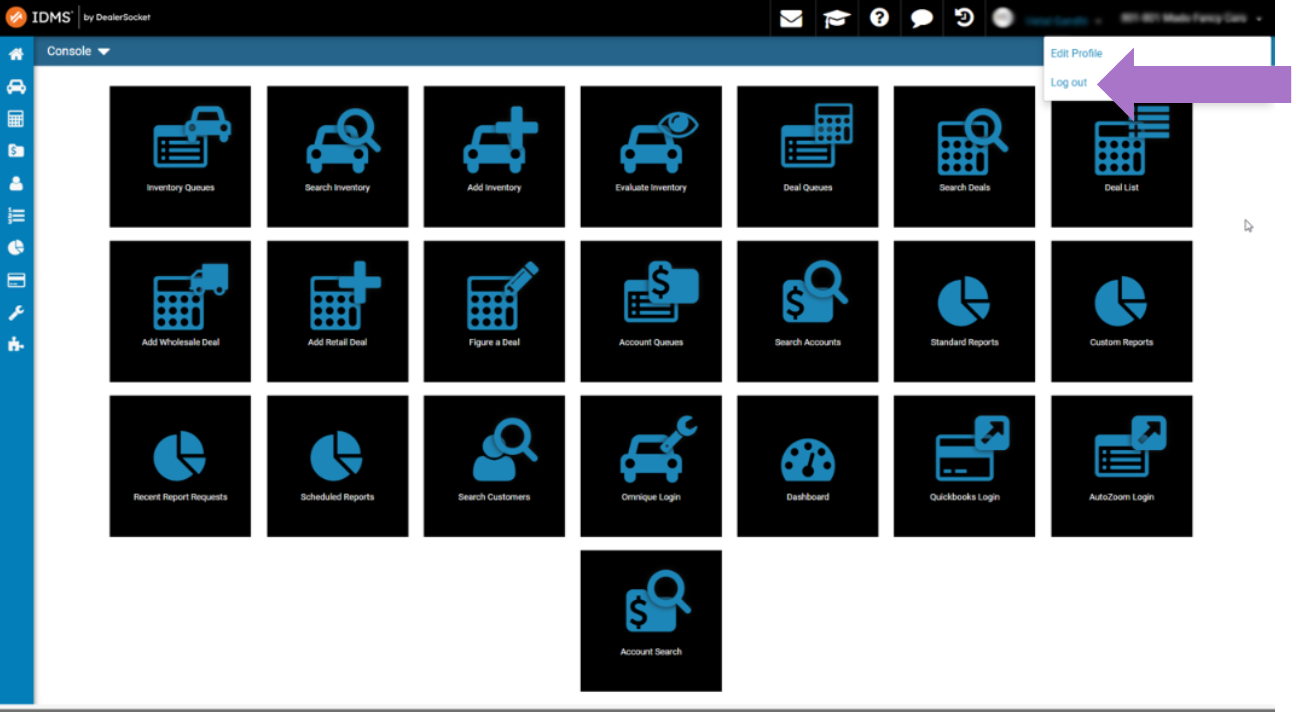Open the calculator (deals) sidebar icon

(14, 118)
